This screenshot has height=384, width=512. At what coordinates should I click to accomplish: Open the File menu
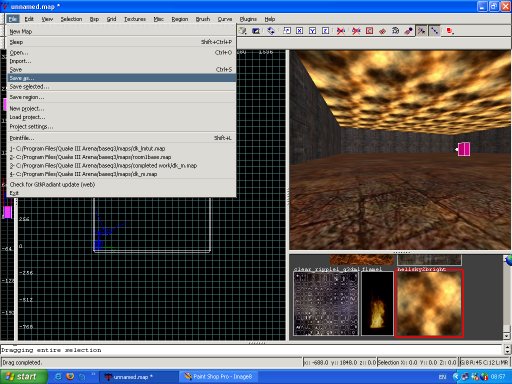point(13,19)
